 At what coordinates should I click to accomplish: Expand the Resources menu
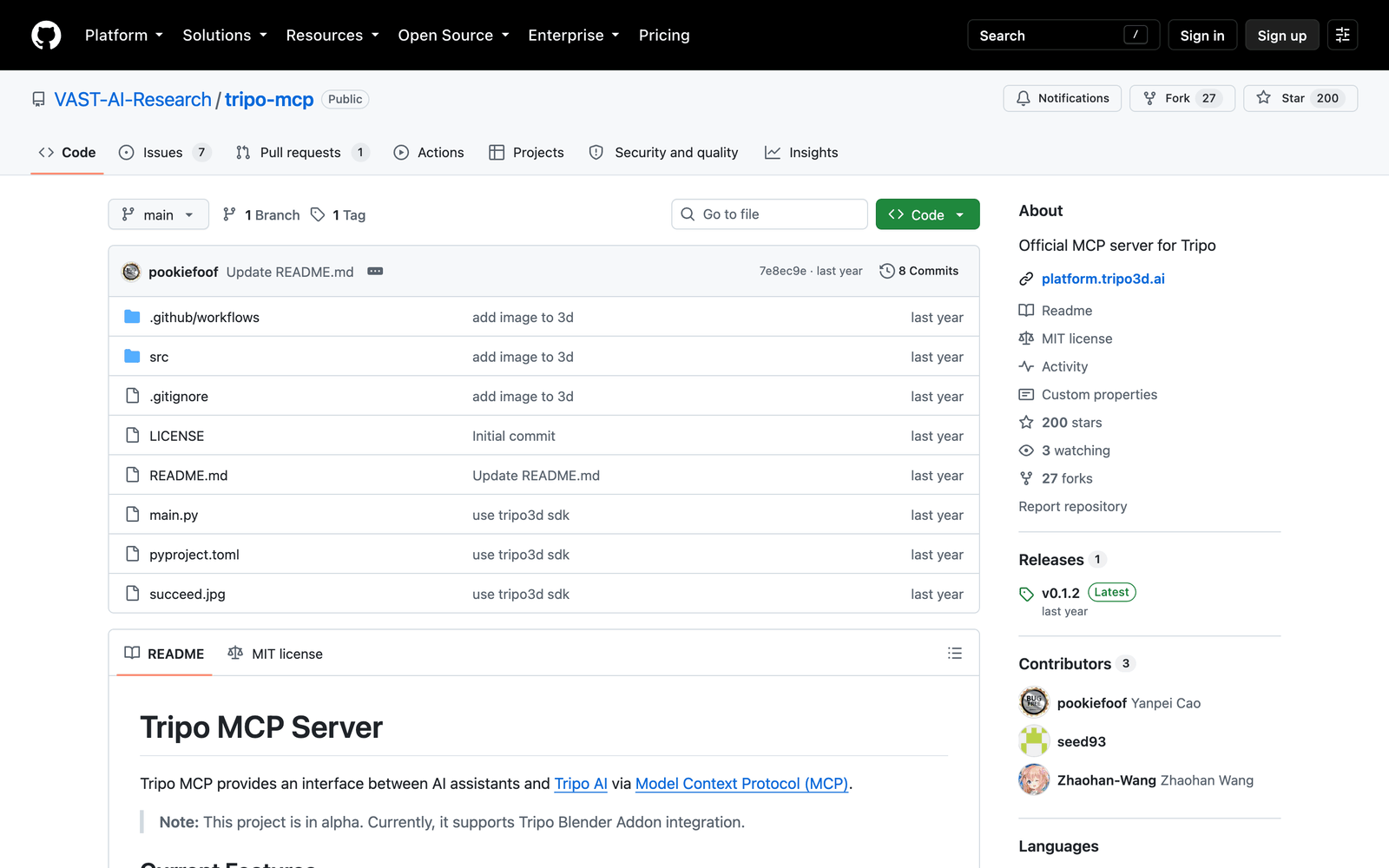(x=332, y=36)
